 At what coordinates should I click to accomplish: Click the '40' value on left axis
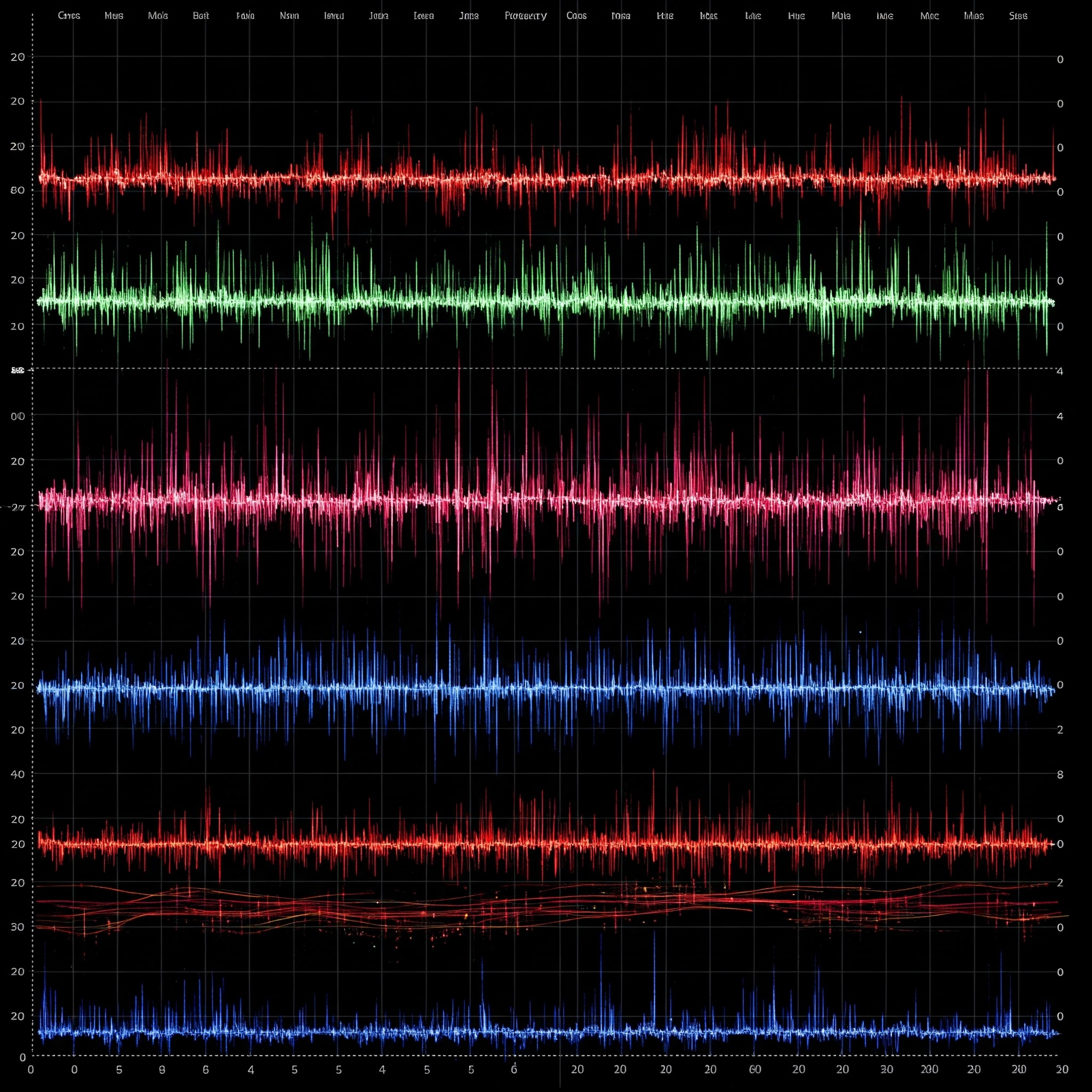[x=18, y=774]
